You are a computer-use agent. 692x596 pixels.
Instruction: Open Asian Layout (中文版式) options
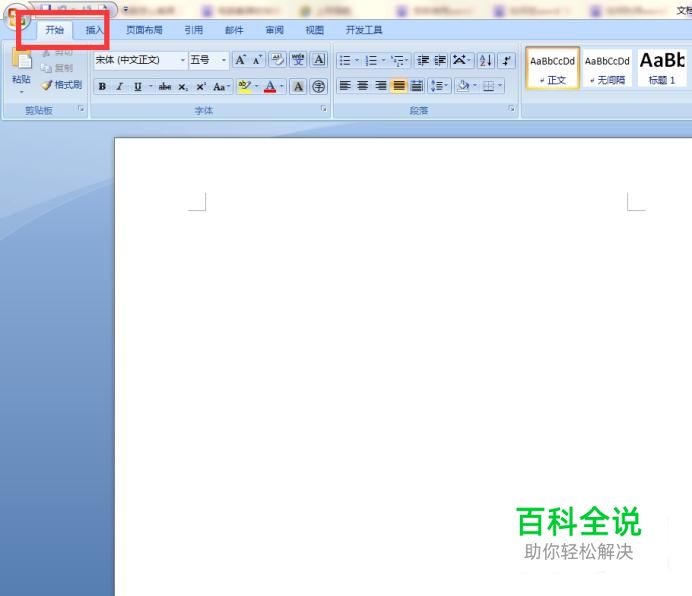(x=462, y=60)
